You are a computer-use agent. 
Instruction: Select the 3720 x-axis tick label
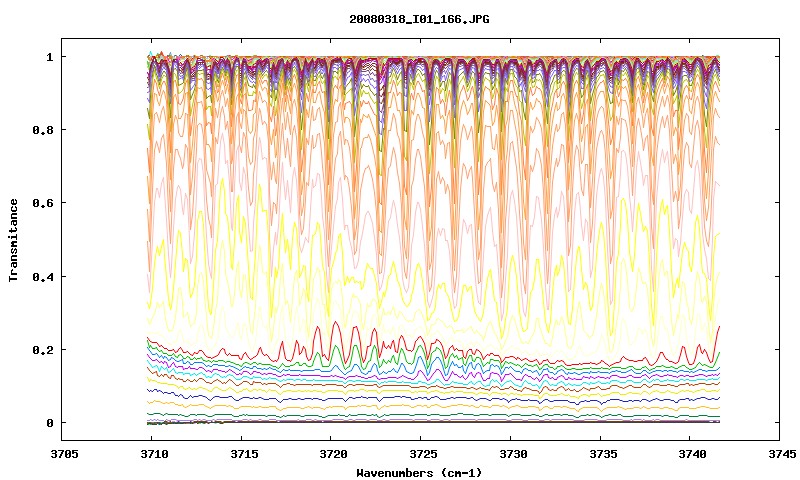334,454
